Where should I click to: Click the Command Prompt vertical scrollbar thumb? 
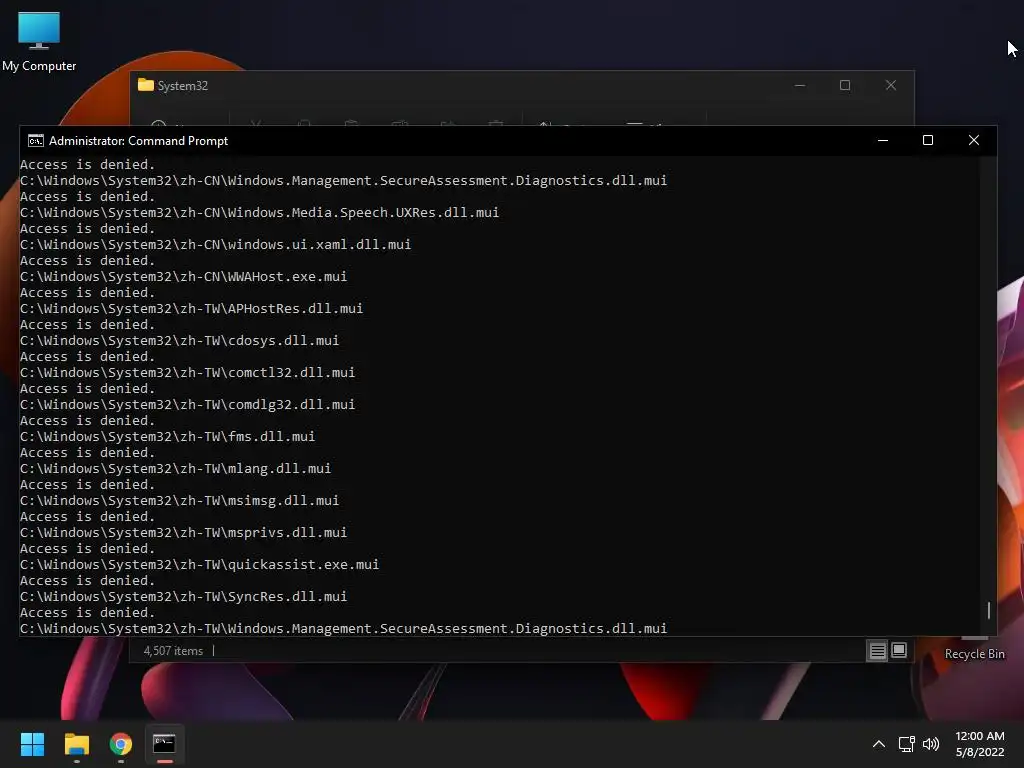(x=989, y=610)
